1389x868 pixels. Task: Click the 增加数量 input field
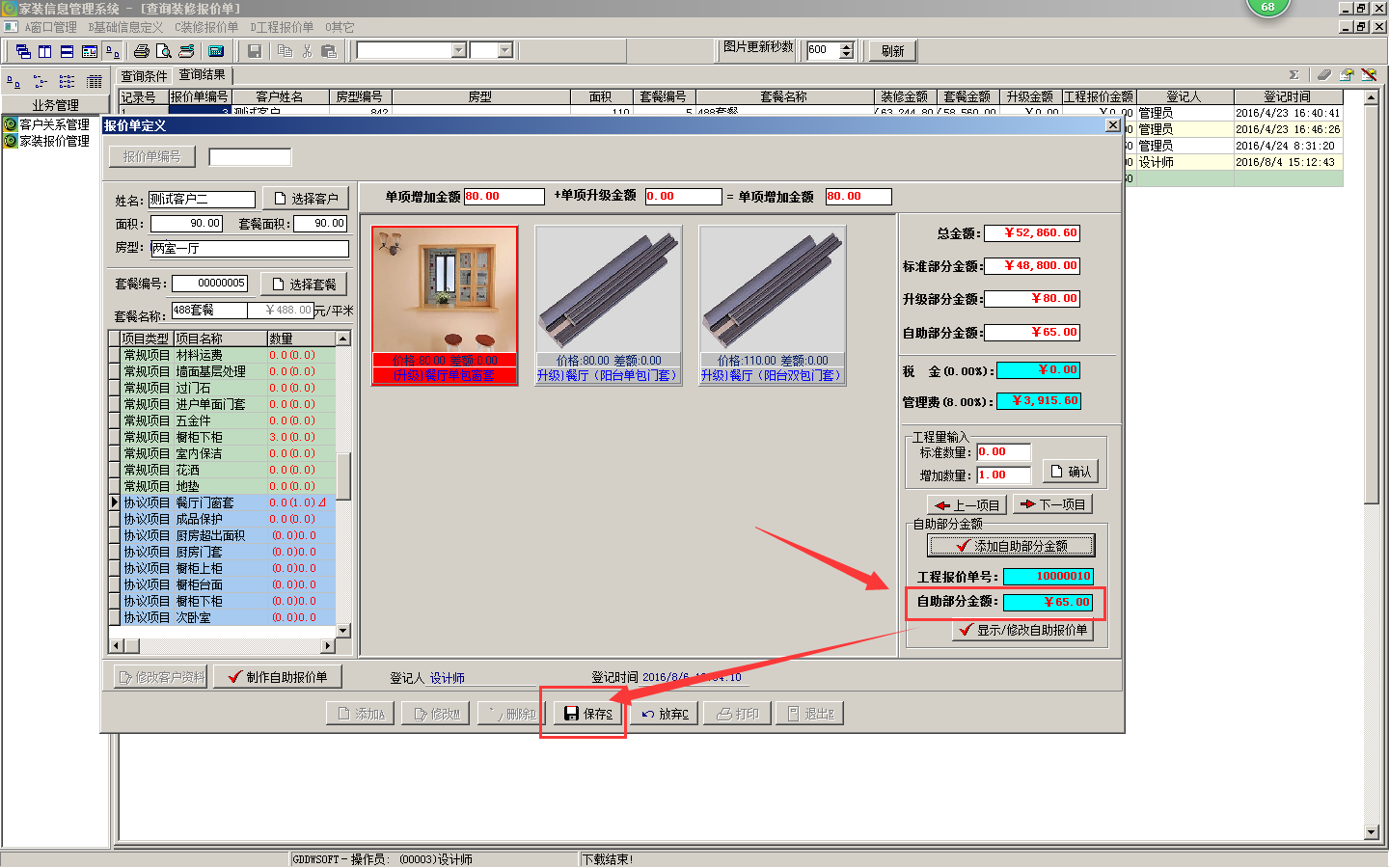1003,475
